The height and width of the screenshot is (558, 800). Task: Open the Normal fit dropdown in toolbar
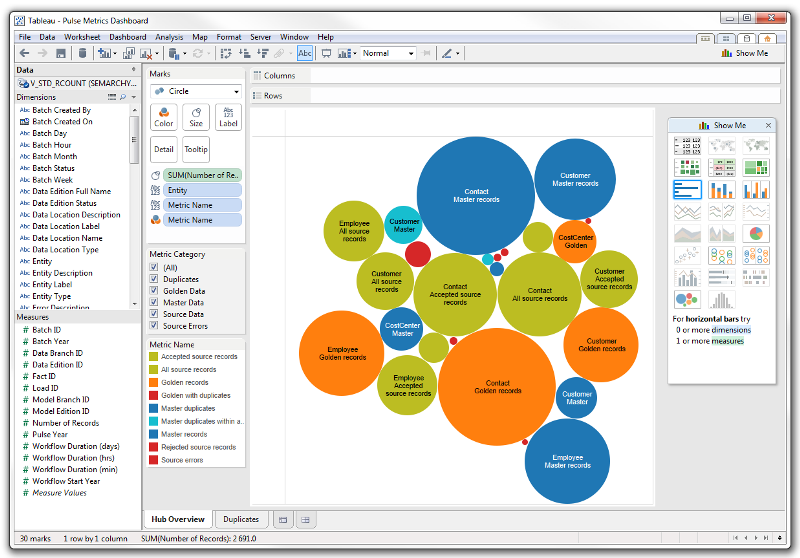tap(388, 53)
